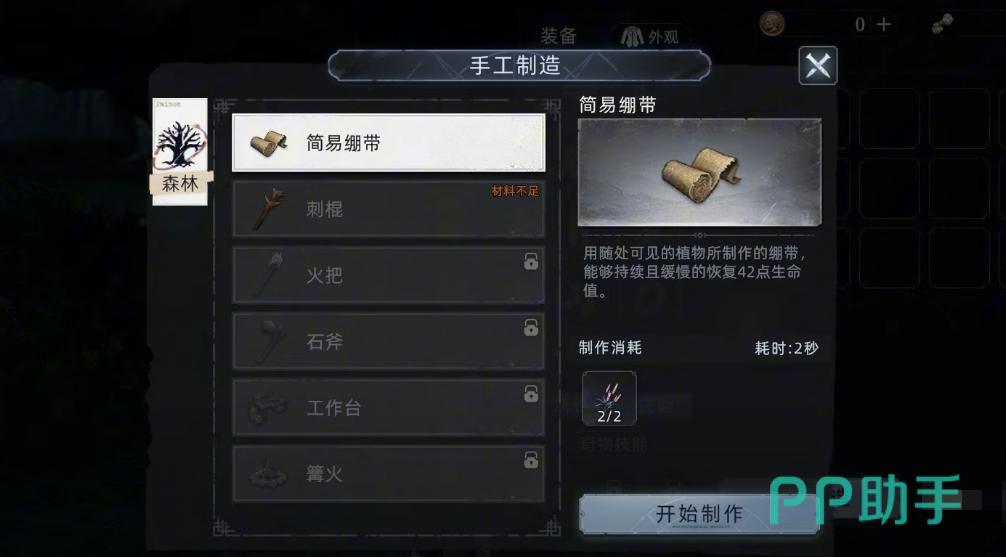
Task: Click the coin currency icon
Action: tap(772, 24)
